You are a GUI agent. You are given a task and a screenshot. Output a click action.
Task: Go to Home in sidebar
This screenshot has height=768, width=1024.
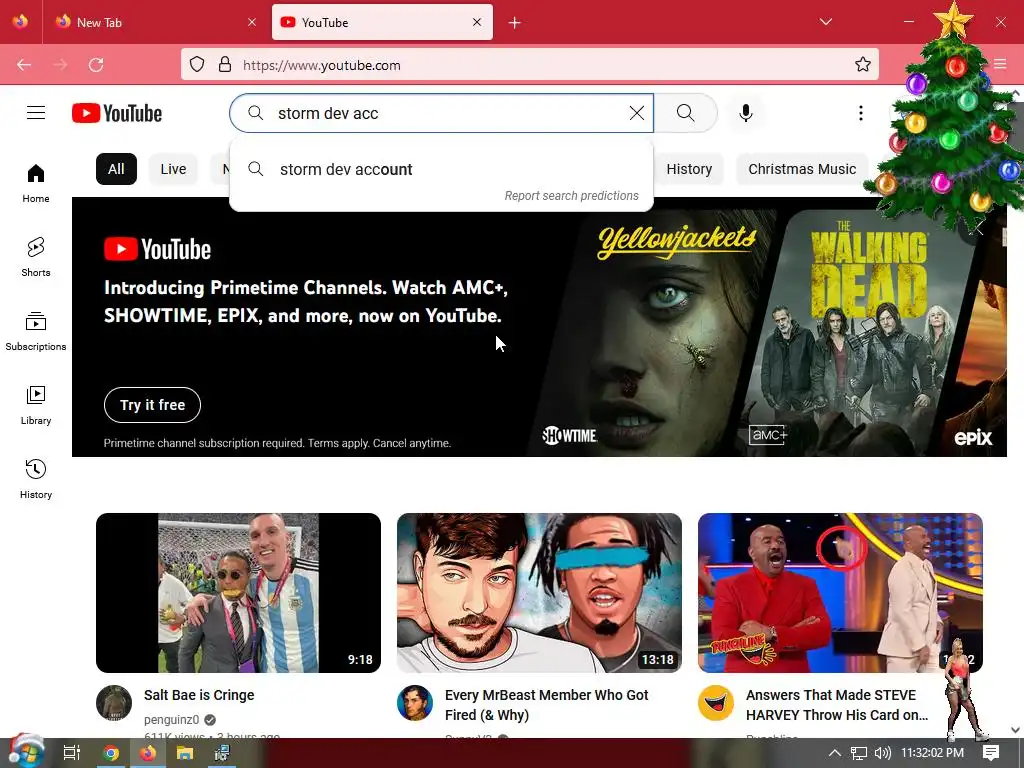point(36,184)
